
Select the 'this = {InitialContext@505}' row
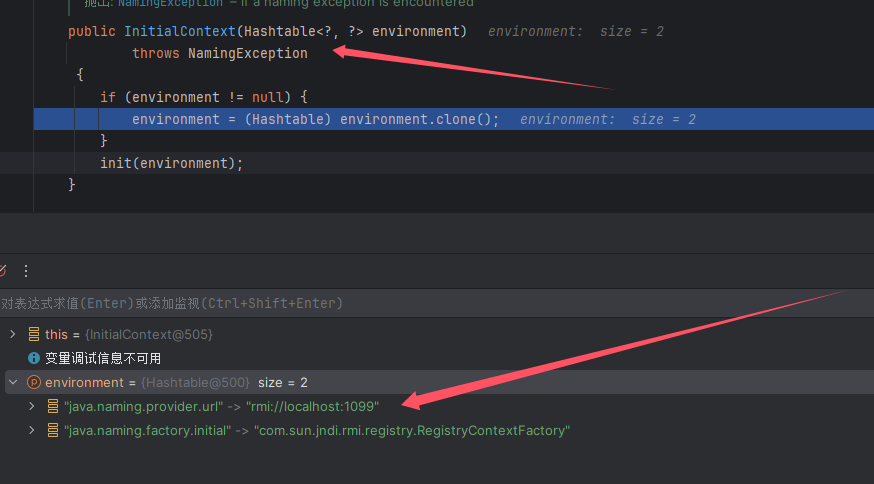tap(437, 334)
